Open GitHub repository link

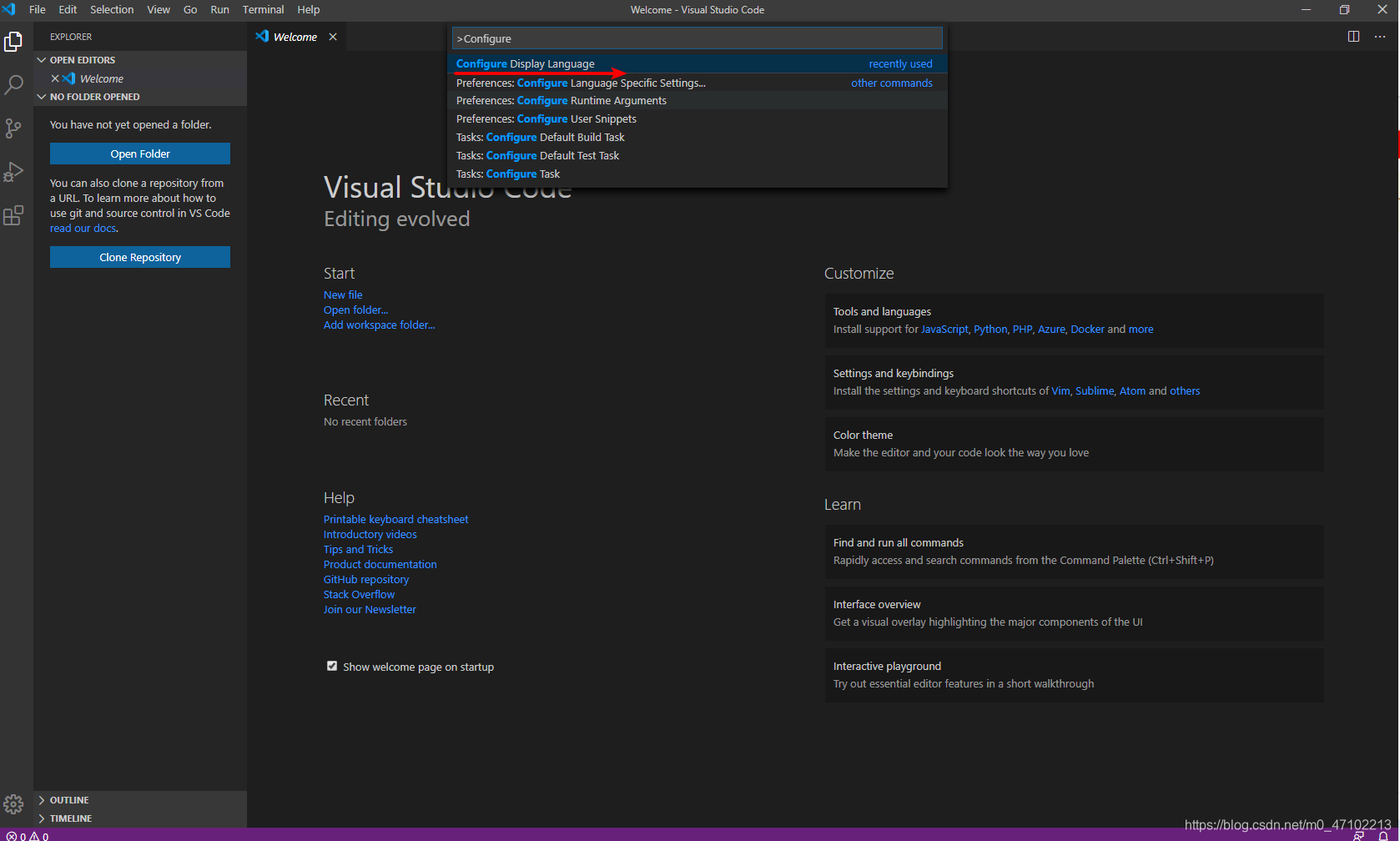pyautogui.click(x=366, y=579)
